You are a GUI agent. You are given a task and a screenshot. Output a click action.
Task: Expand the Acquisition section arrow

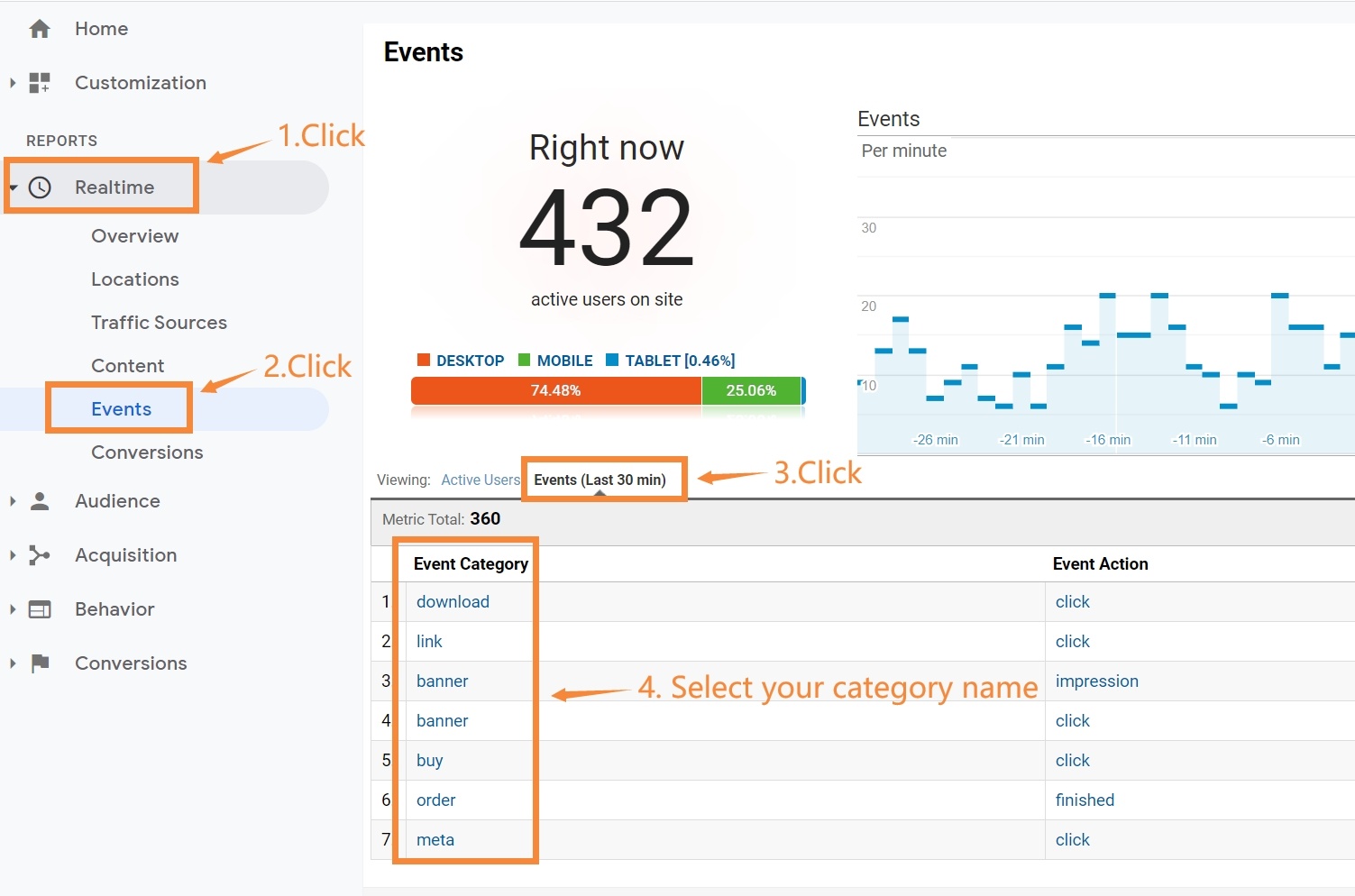[x=13, y=555]
